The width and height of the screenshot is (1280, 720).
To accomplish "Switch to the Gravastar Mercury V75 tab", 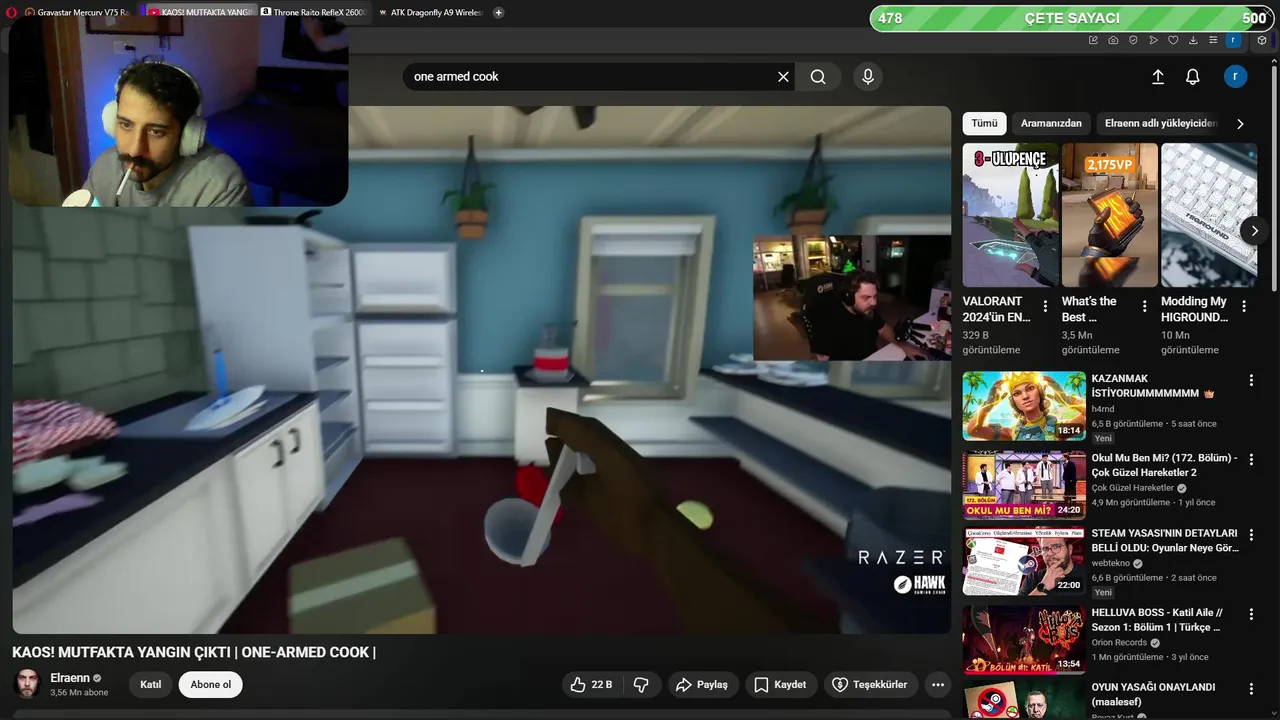I will point(78,12).
